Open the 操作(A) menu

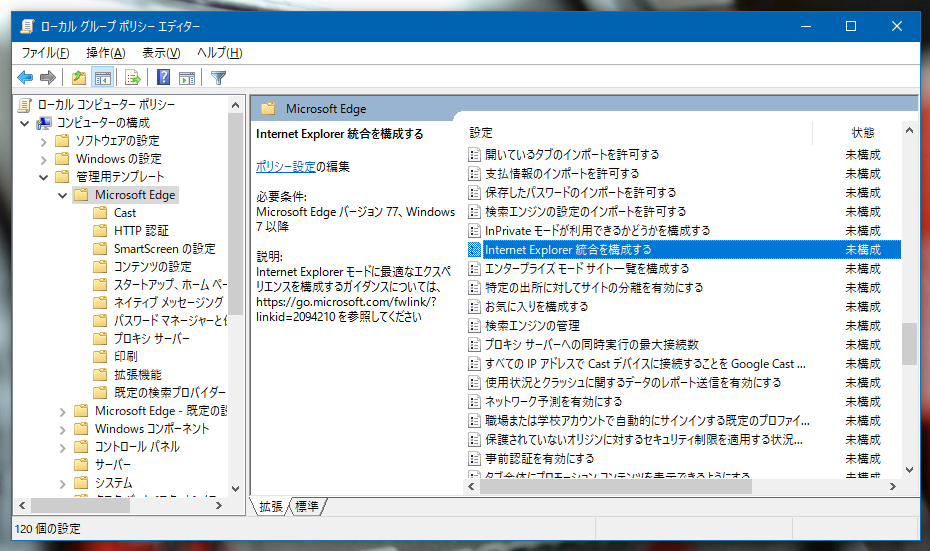[106, 53]
